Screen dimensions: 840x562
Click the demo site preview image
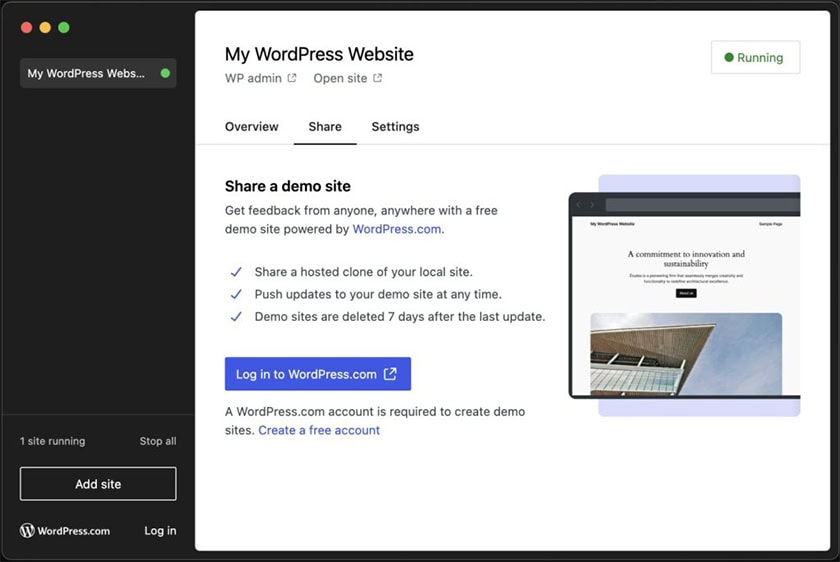685,295
